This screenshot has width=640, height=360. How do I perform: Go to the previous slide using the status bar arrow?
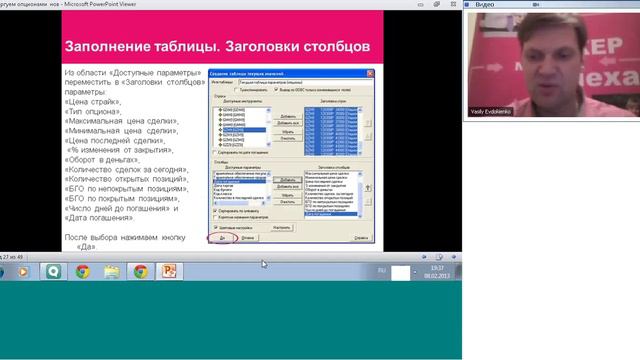[424, 257]
